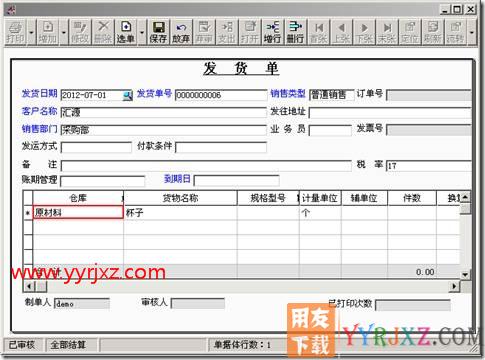Image resolution: width=485 pixels, height=360 pixels.
Task: Click the 发货日期 field showing 2012-07-01
Action: tap(92, 95)
